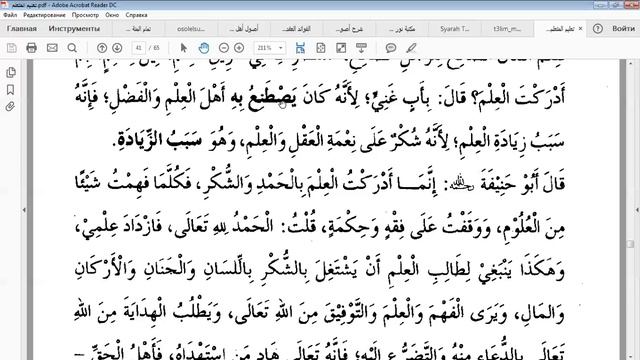Open the Редактирование menu
Viewport: 640px width, 360px height.
coord(44,15)
